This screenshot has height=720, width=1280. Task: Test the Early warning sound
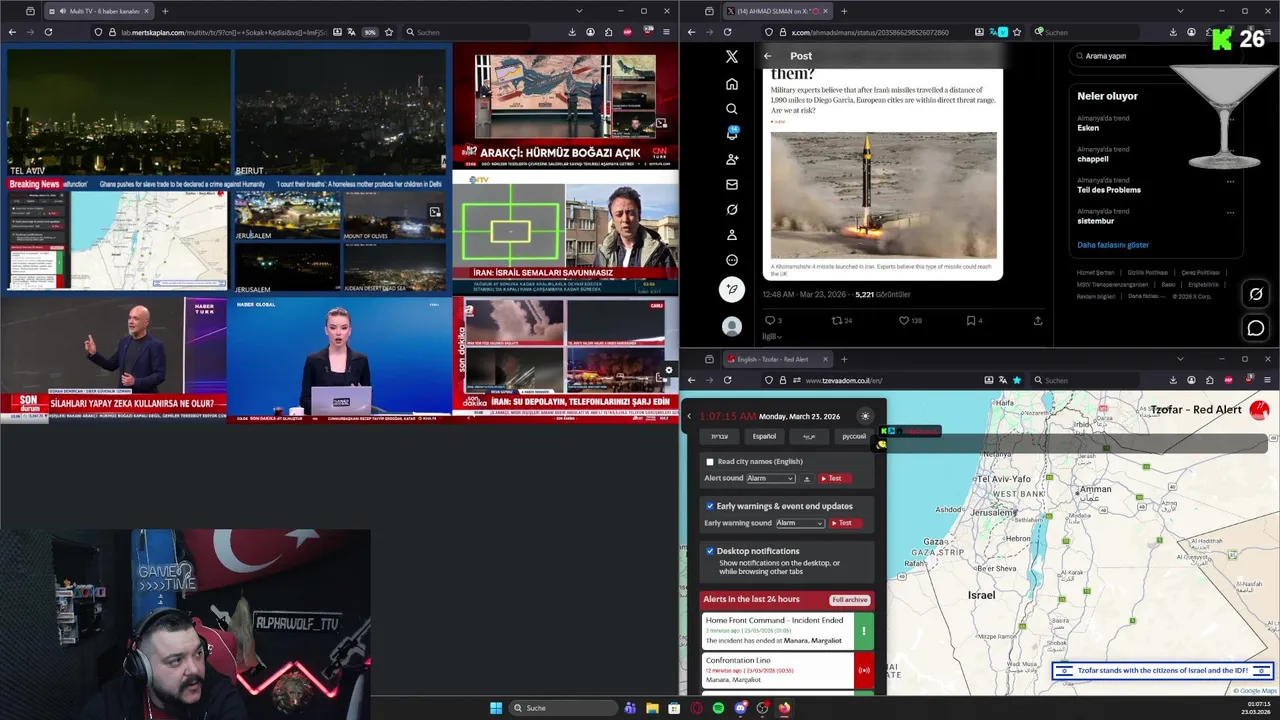[845, 523]
